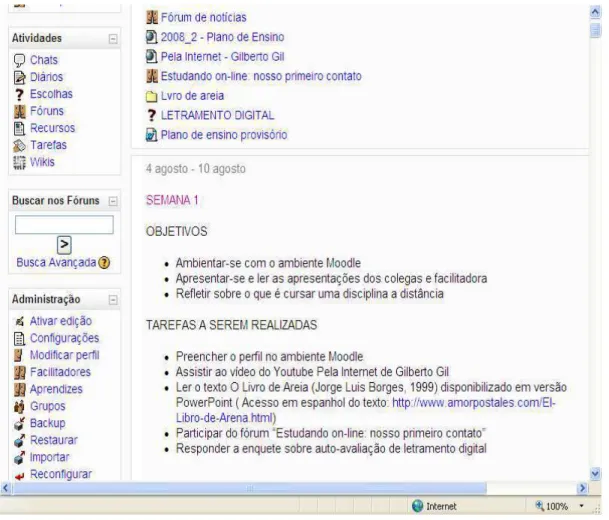Screen dimensions: 609x520
Task: Click the Wikis icon in Atividades
Action: pyautogui.click(x=19, y=162)
